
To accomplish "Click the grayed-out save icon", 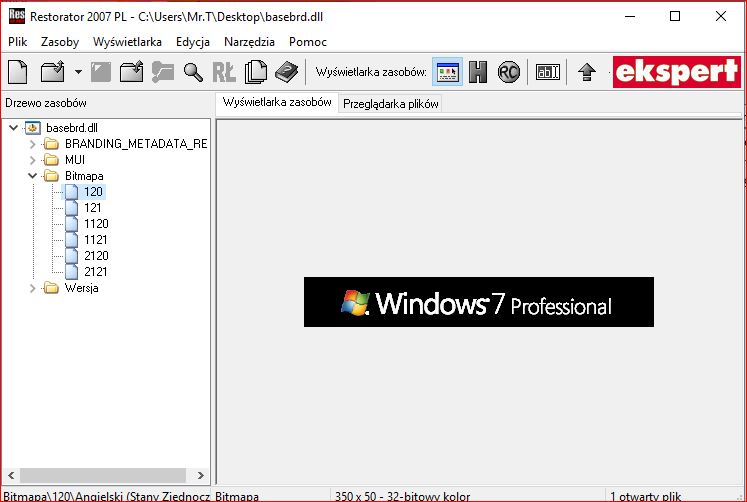I will [101, 72].
